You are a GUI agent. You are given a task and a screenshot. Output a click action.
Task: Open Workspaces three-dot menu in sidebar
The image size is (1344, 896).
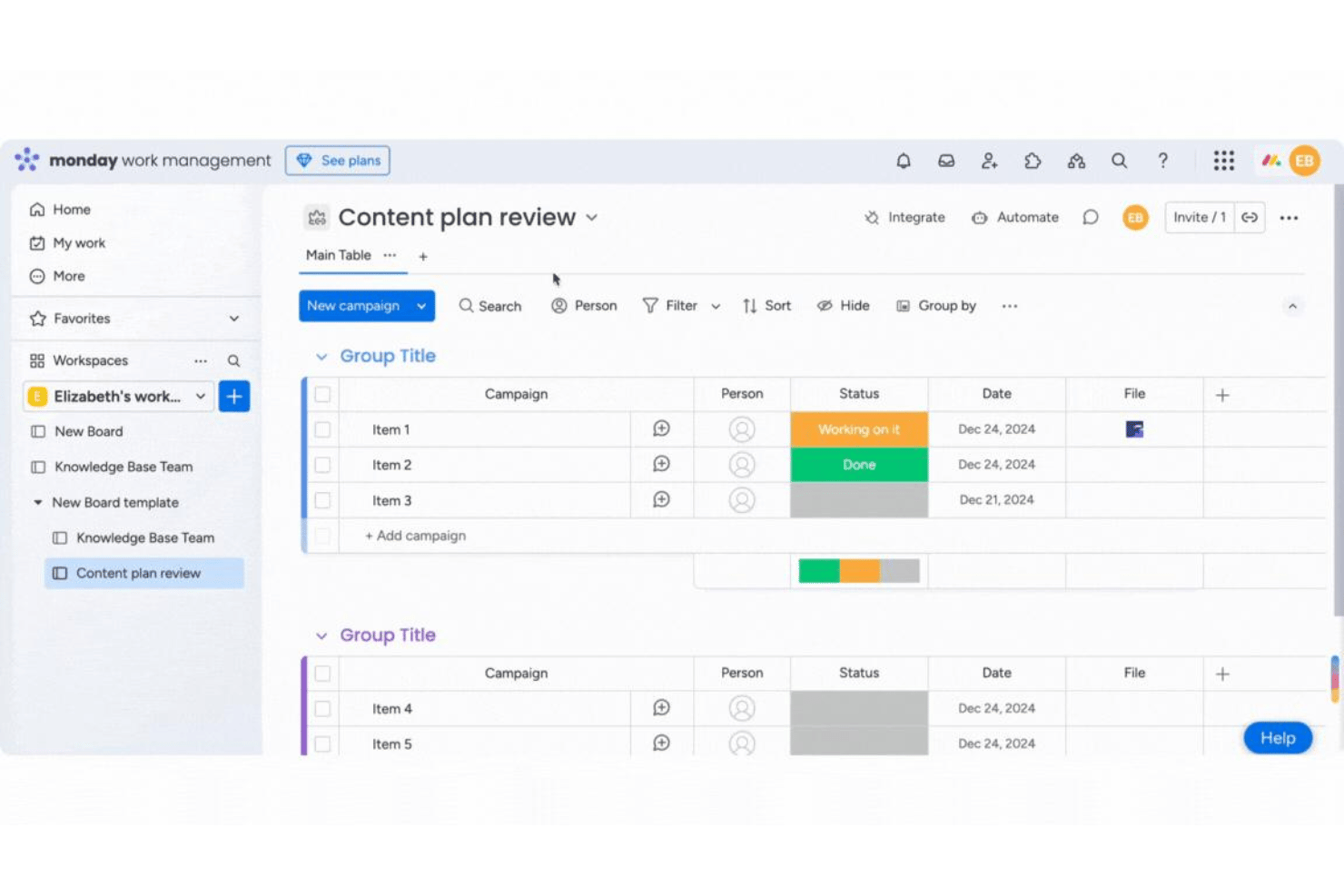click(201, 360)
